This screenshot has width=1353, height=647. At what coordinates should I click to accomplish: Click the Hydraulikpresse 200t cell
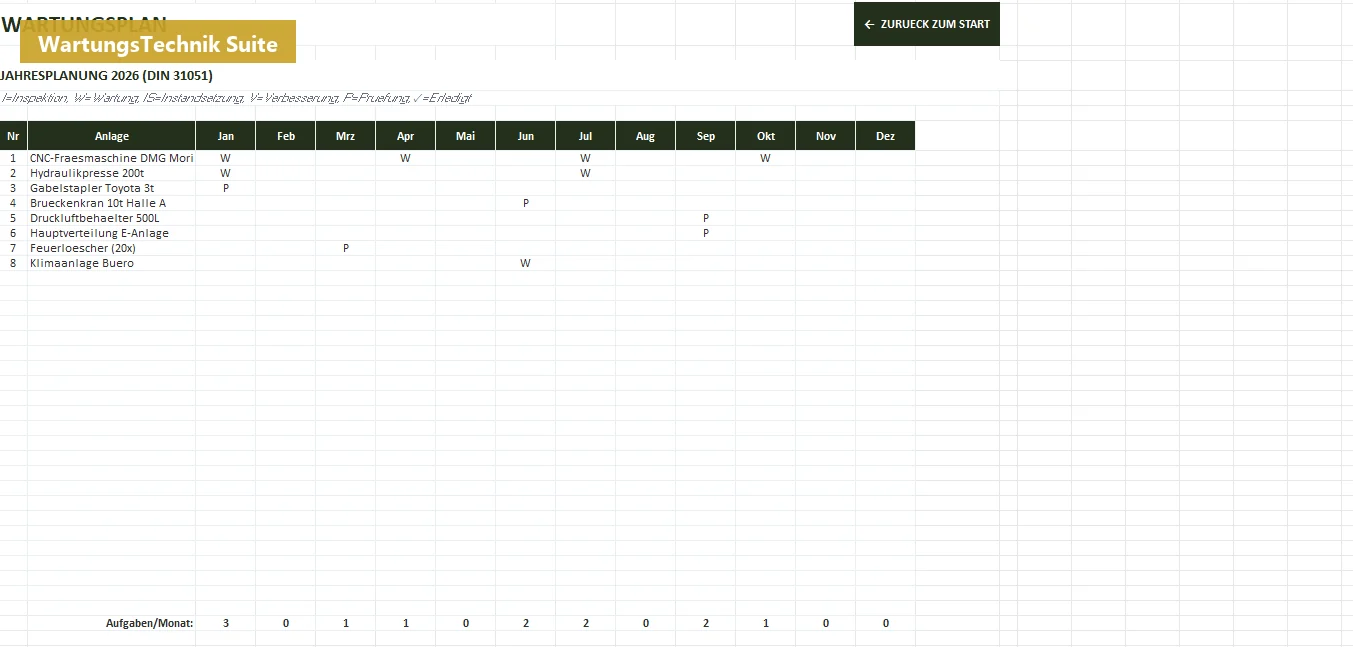coord(112,173)
